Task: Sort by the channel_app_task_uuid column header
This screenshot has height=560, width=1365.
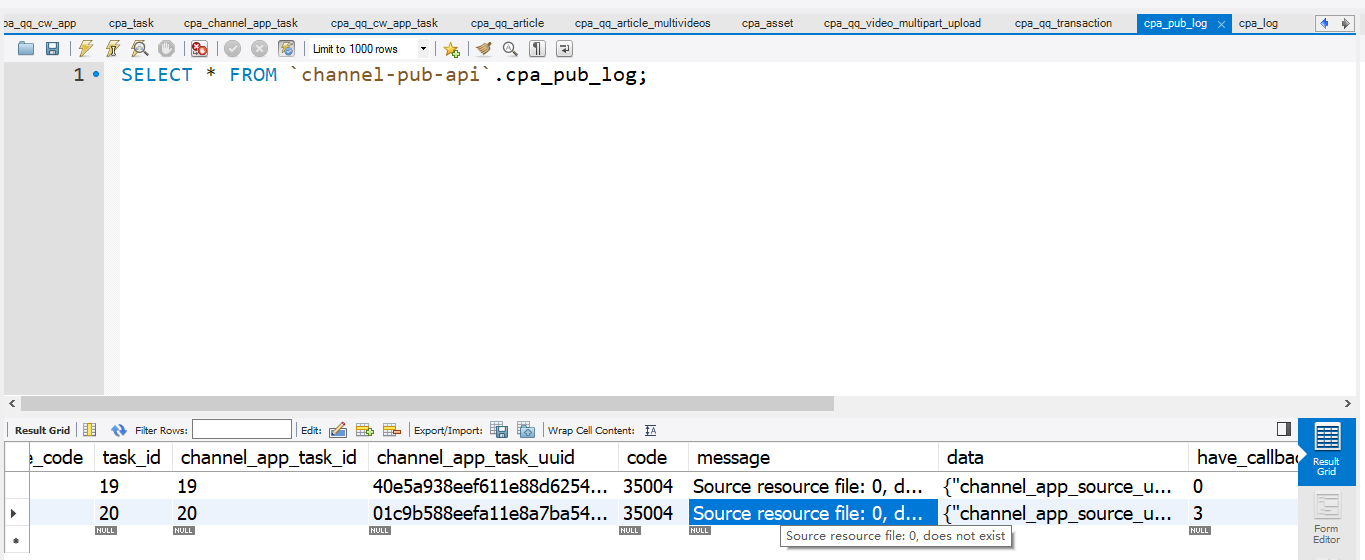Action: [x=475, y=457]
